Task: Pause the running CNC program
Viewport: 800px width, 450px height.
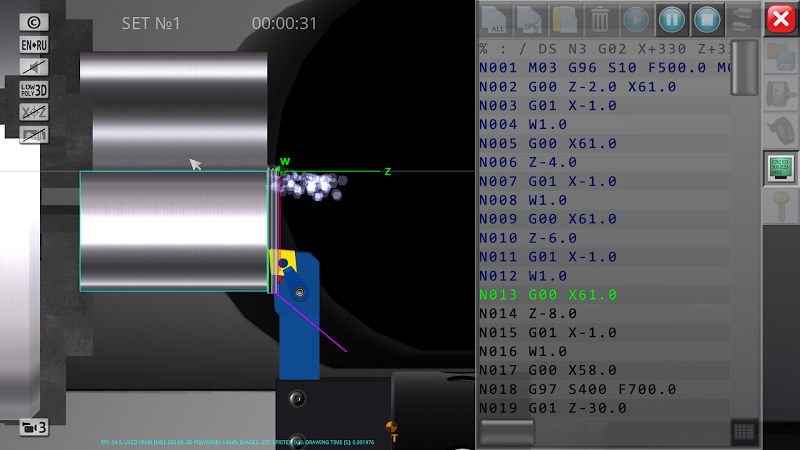Action: tap(671, 20)
